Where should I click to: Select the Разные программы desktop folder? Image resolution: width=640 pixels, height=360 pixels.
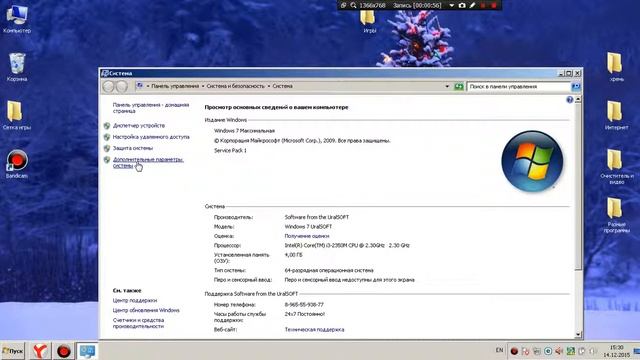[616, 215]
